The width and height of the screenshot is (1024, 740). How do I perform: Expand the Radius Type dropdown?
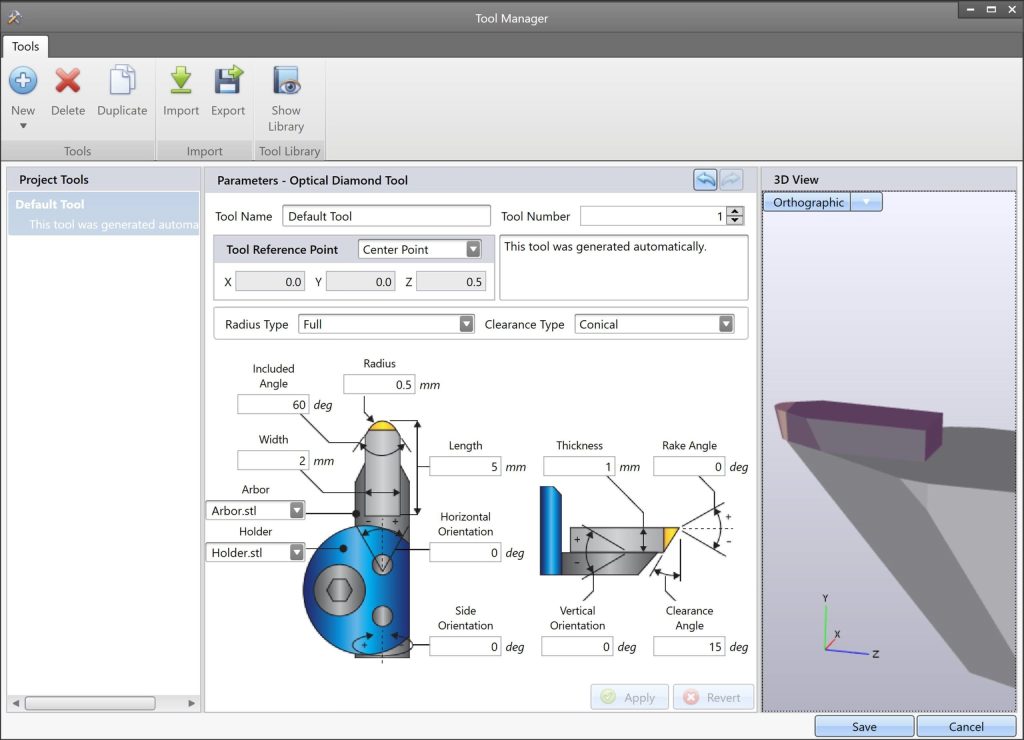465,324
